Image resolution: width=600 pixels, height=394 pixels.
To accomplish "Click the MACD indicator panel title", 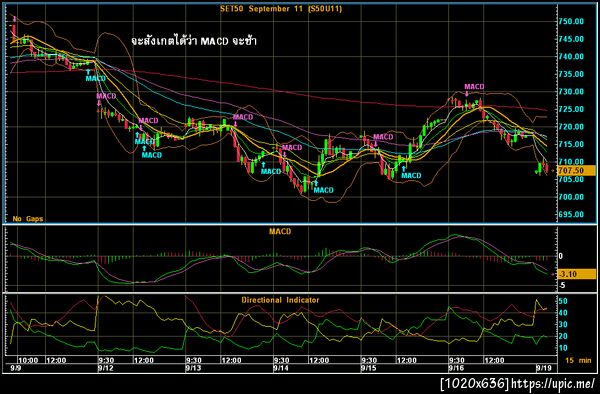I will [280, 231].
